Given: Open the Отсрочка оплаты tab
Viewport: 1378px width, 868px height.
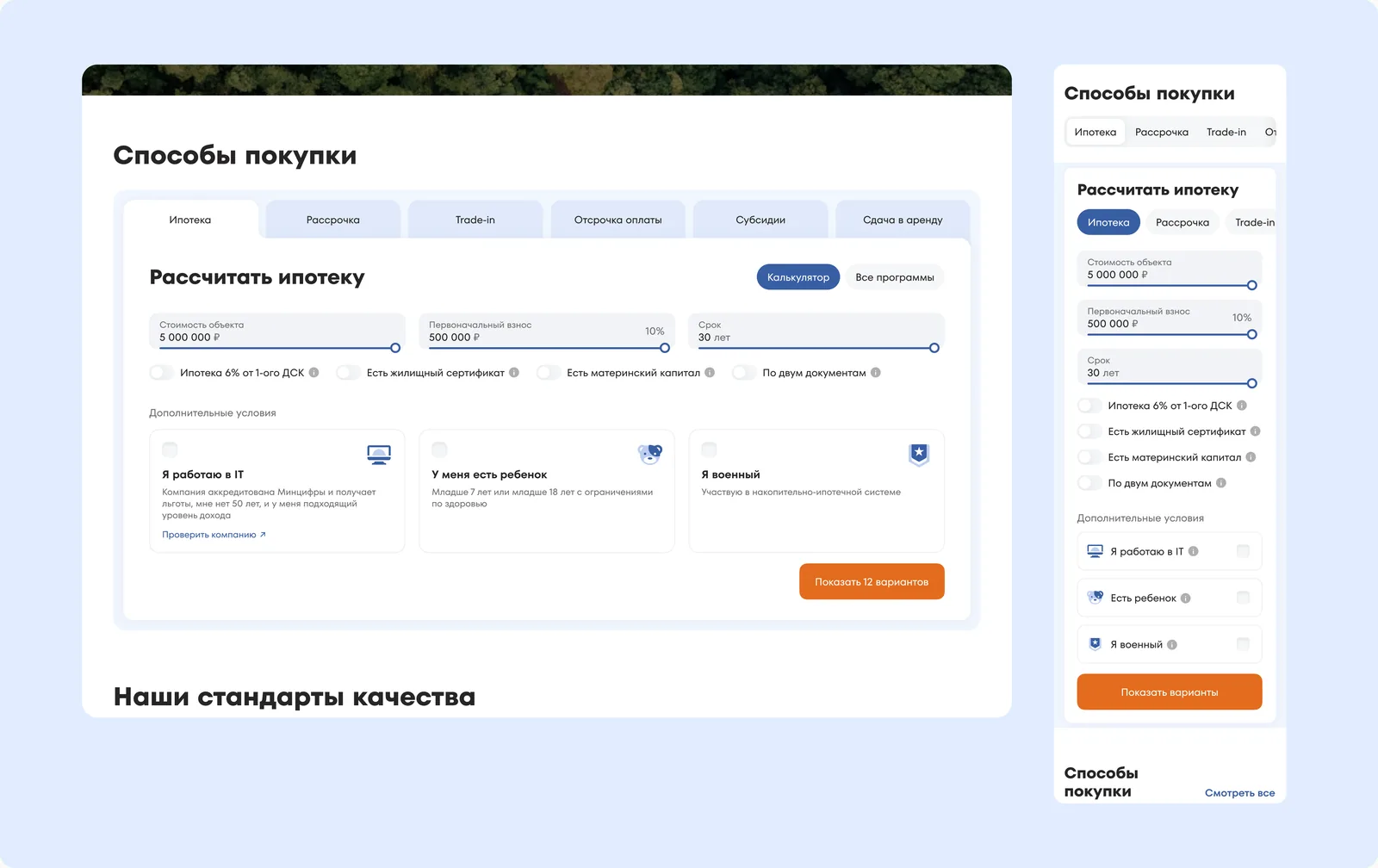Looking at the screenshot, I should click(618, 220).
